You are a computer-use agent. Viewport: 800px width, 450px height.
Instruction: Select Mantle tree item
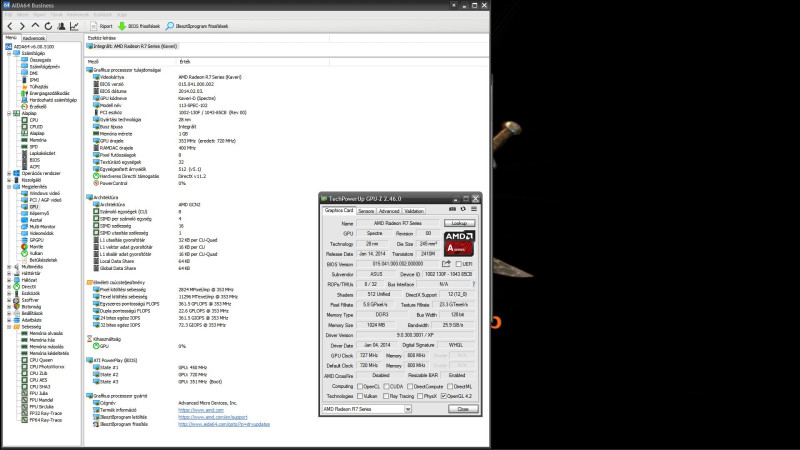coord(36,246)
